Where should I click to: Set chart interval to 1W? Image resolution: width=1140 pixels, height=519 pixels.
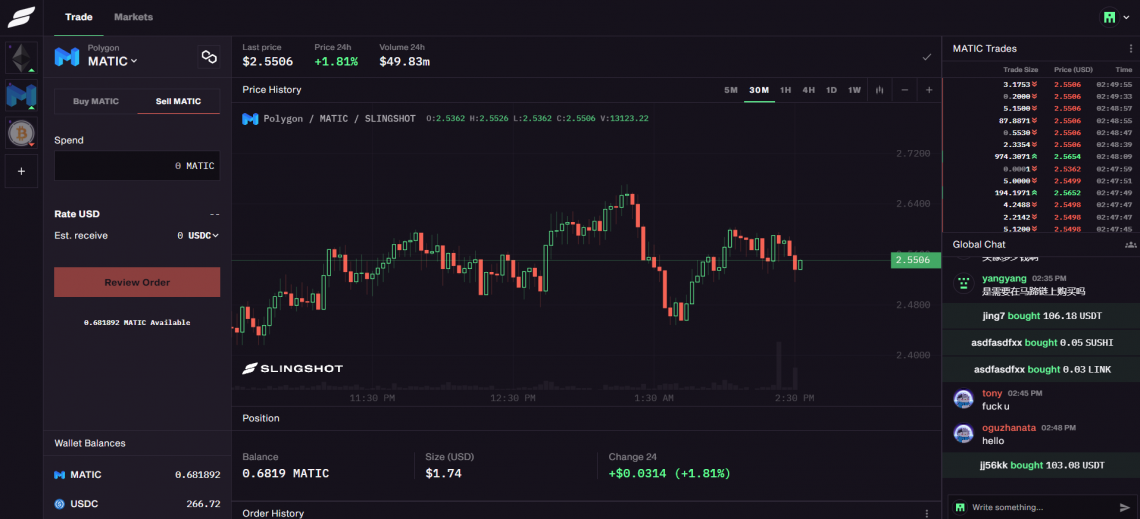854,90
